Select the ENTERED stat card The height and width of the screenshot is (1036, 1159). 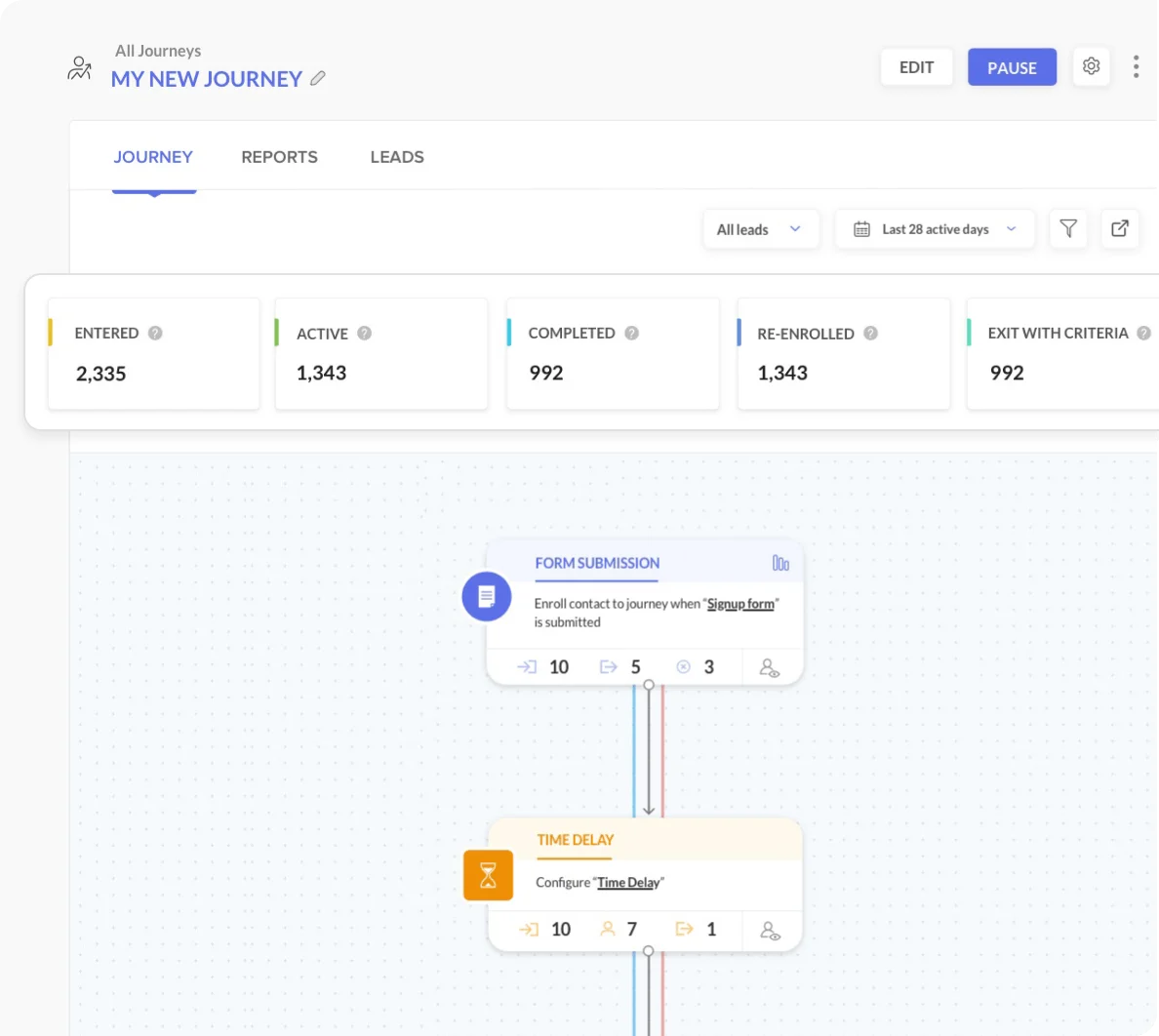click(154, 353)
